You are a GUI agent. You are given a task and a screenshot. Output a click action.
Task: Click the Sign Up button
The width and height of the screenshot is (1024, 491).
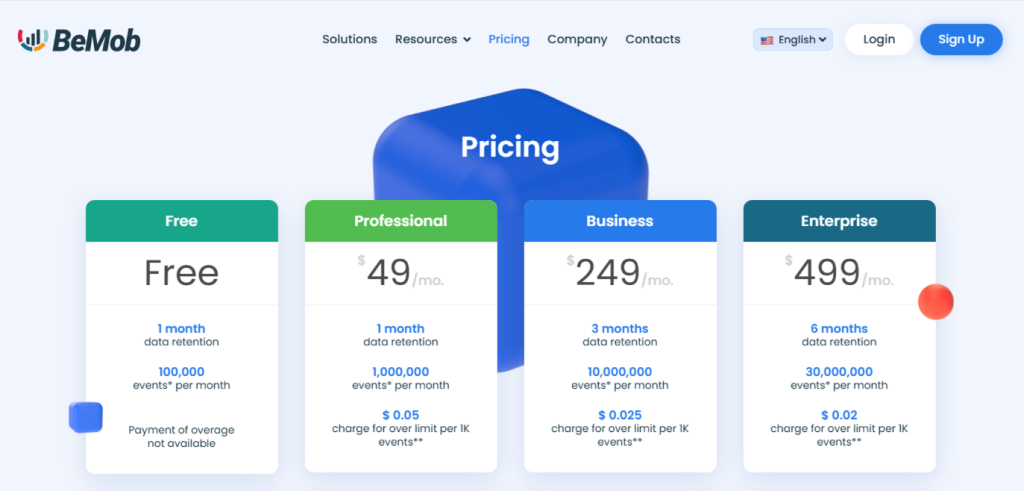[961, 39]
